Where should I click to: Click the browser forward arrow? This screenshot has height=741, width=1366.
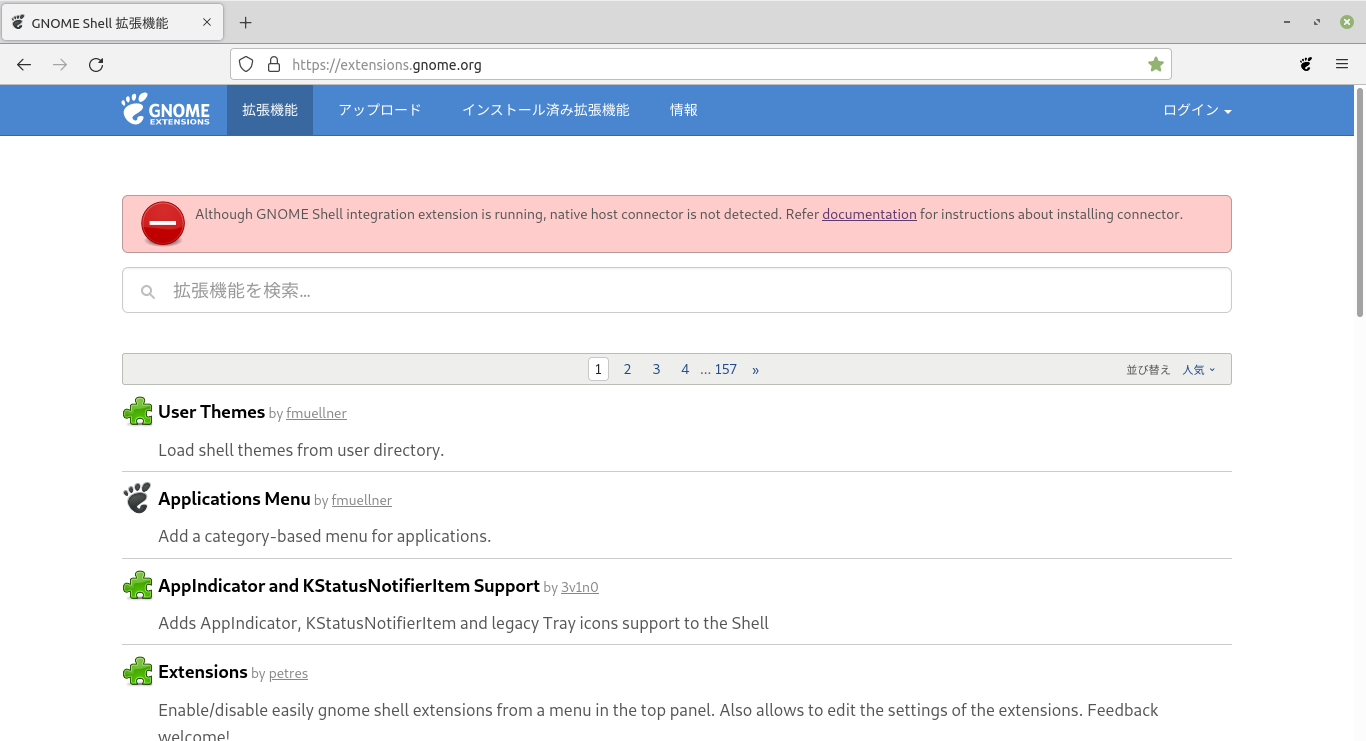60,65
